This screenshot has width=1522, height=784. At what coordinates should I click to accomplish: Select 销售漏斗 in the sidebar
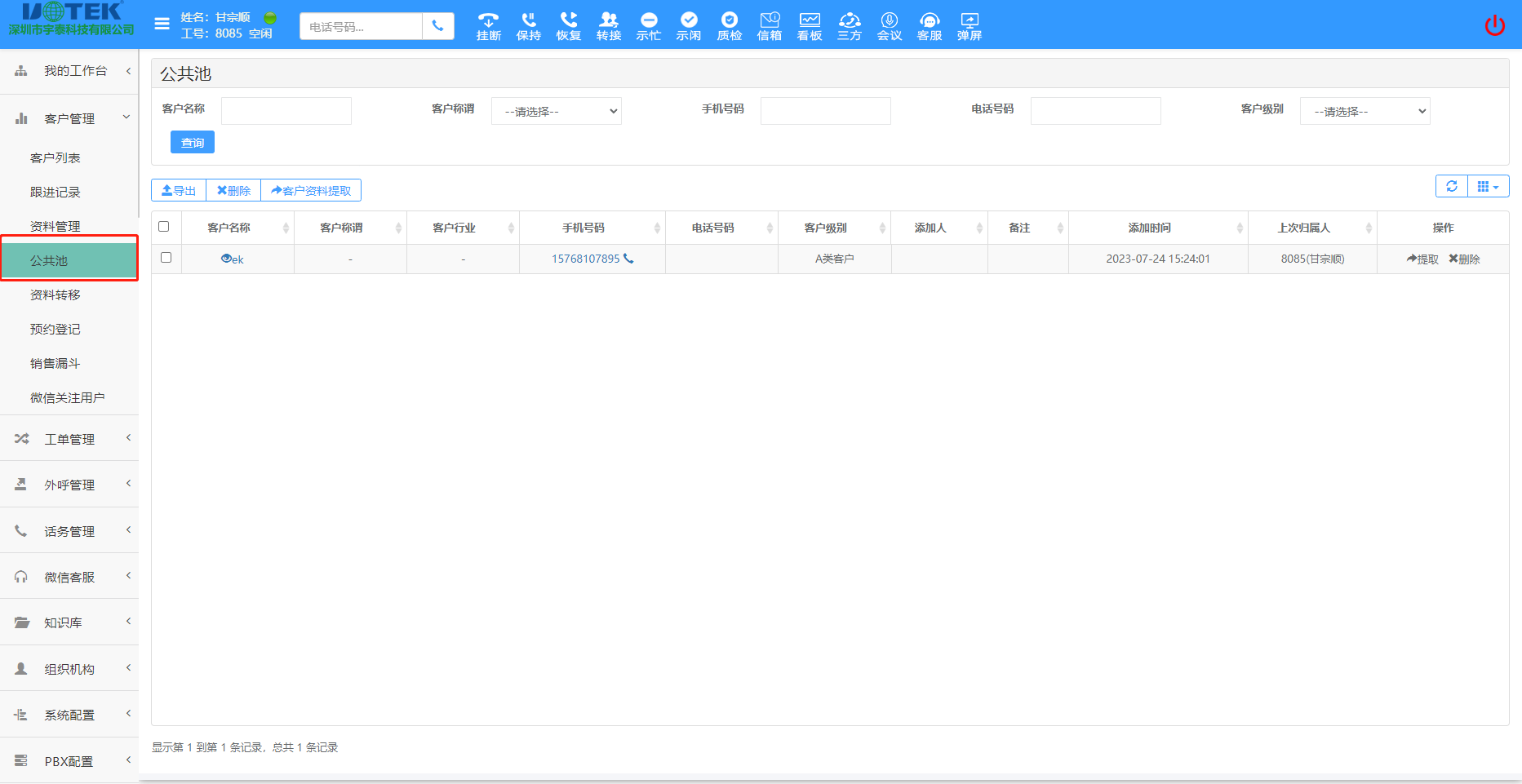click(x=55, y=363)
